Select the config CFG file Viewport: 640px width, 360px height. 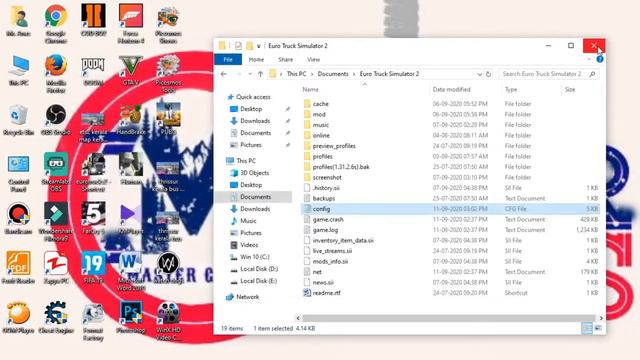click(x=451, y=209)
